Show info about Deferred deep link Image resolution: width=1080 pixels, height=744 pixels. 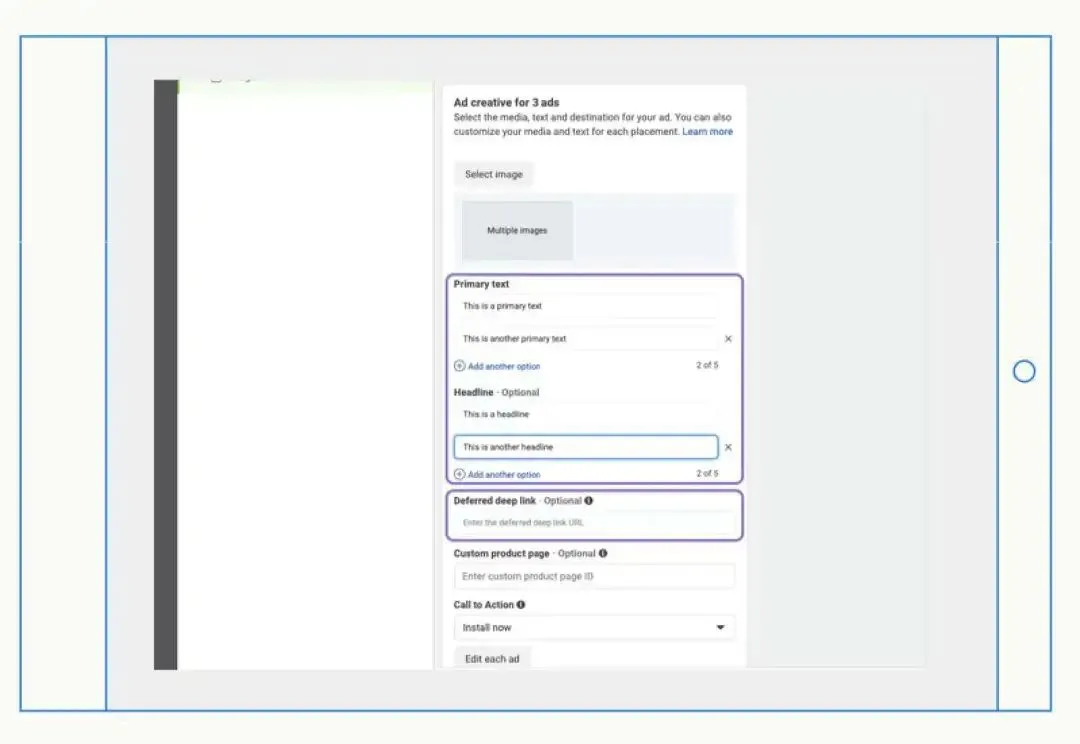click(589, 501)
